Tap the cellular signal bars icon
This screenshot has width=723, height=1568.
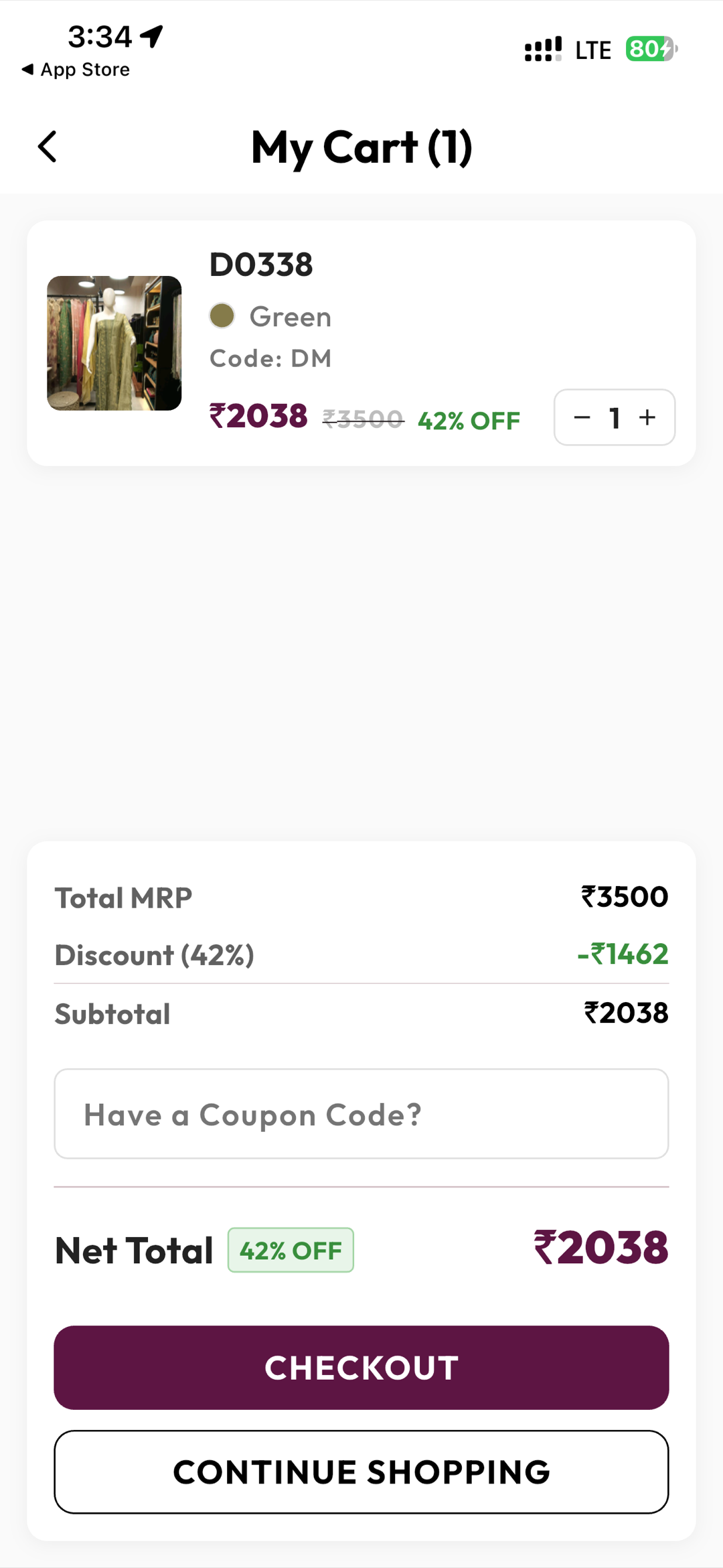(x=542, y=50)
